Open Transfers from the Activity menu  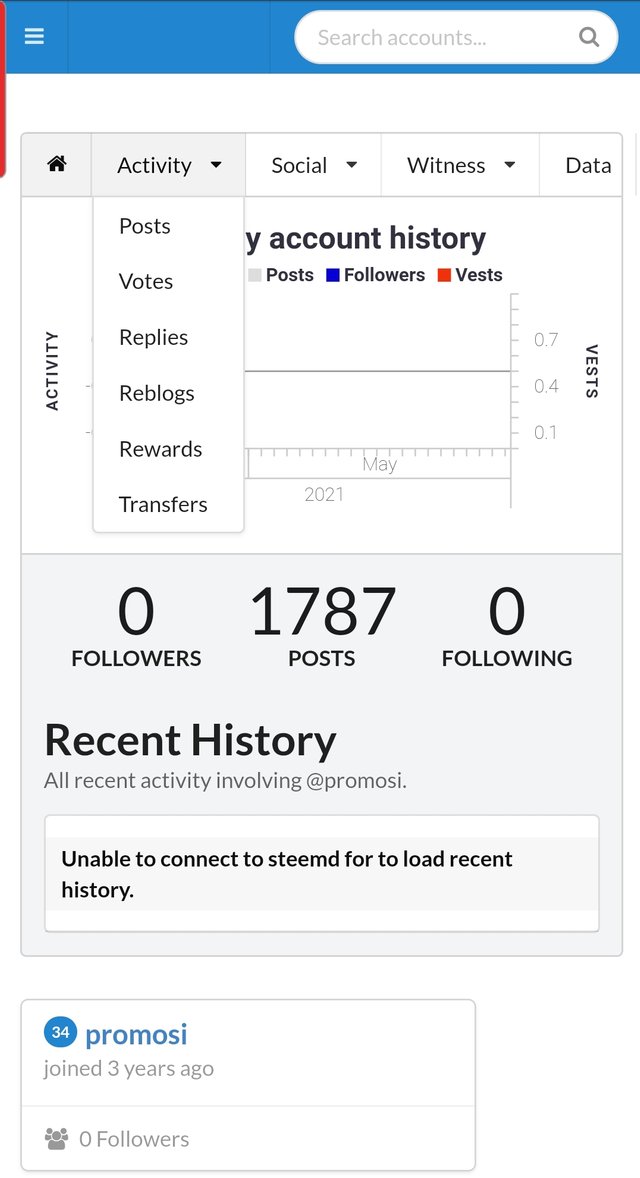tap(163, 505)
